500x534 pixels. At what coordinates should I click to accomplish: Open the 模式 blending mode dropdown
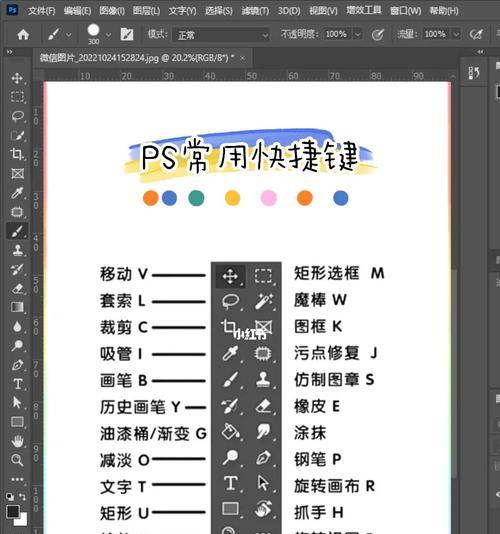[221, 35]
